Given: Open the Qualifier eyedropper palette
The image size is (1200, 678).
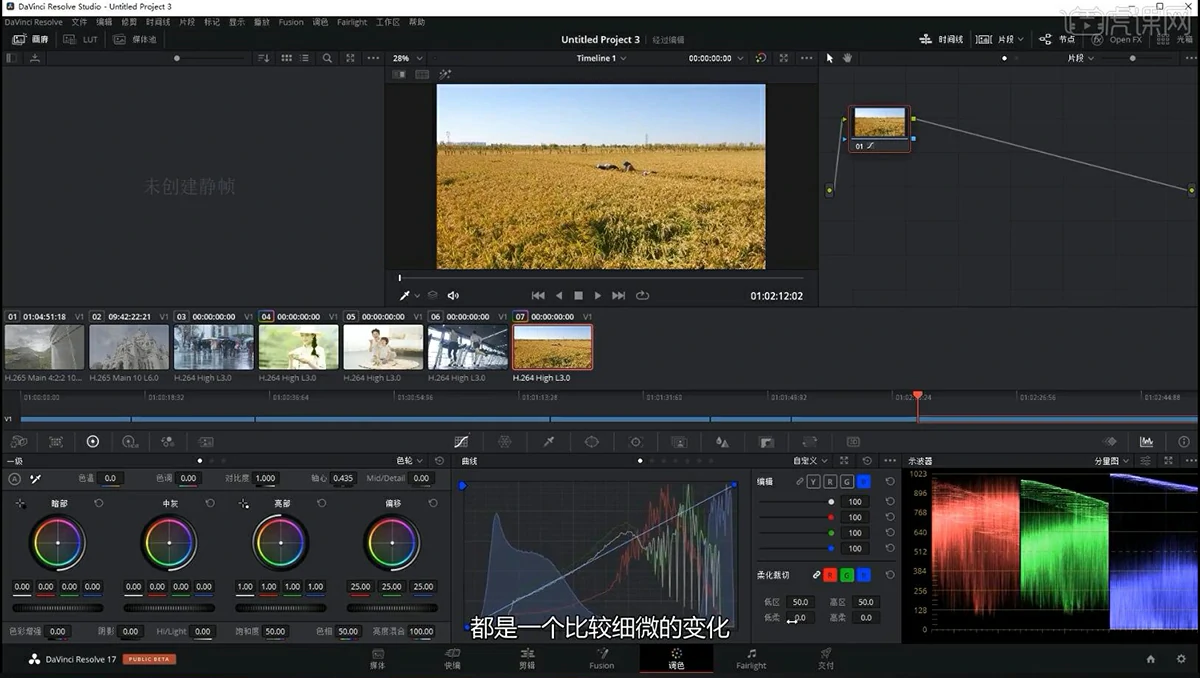Looking at the screenshot, I should pyautogui.click(x=548, y=441).
